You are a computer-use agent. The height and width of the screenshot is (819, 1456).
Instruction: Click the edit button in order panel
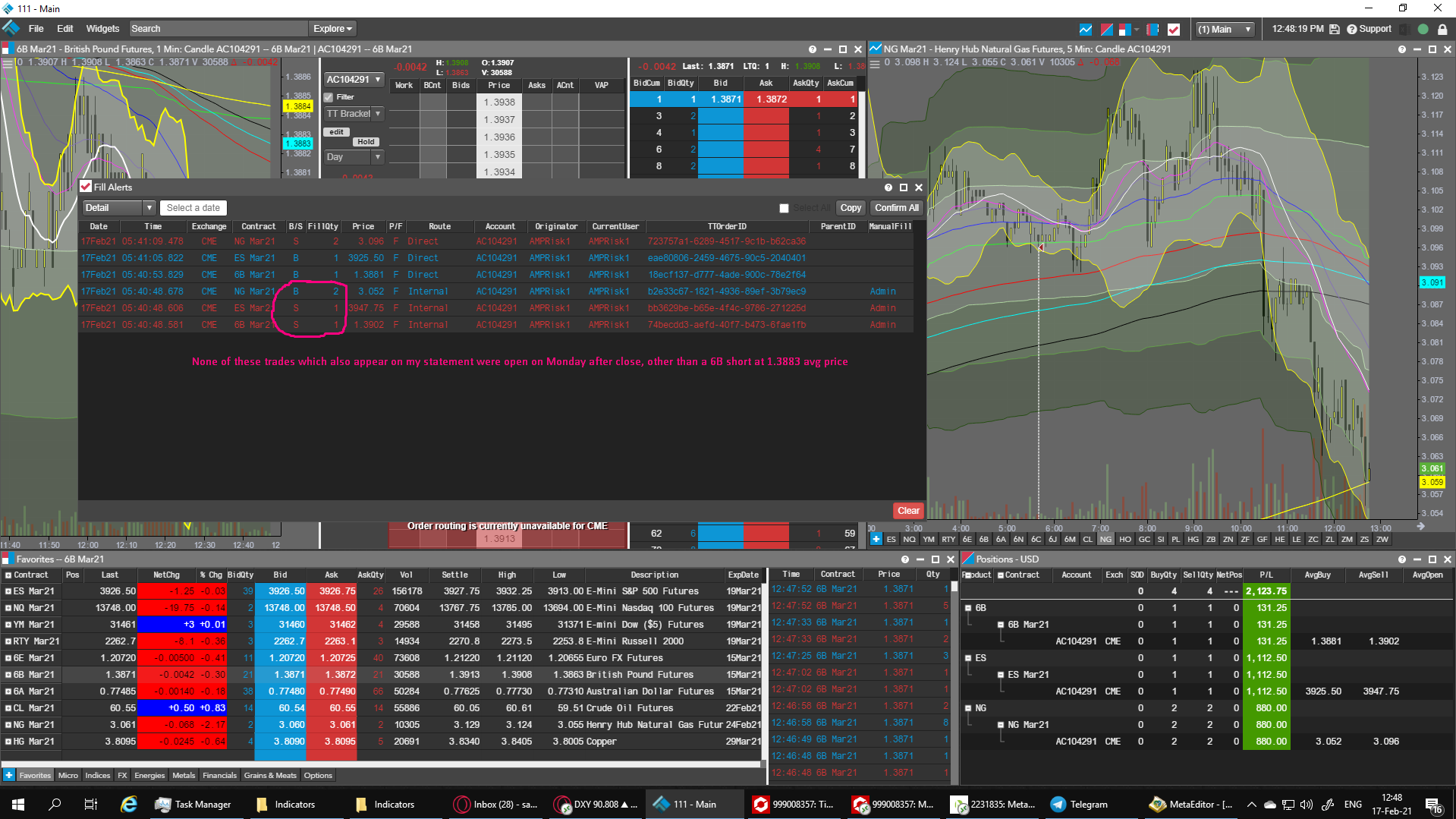tap(336, 132)
